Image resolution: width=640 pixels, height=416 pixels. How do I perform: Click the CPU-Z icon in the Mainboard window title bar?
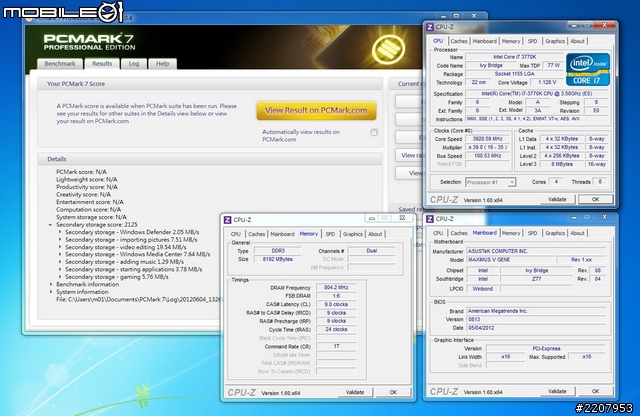point(429,219)
